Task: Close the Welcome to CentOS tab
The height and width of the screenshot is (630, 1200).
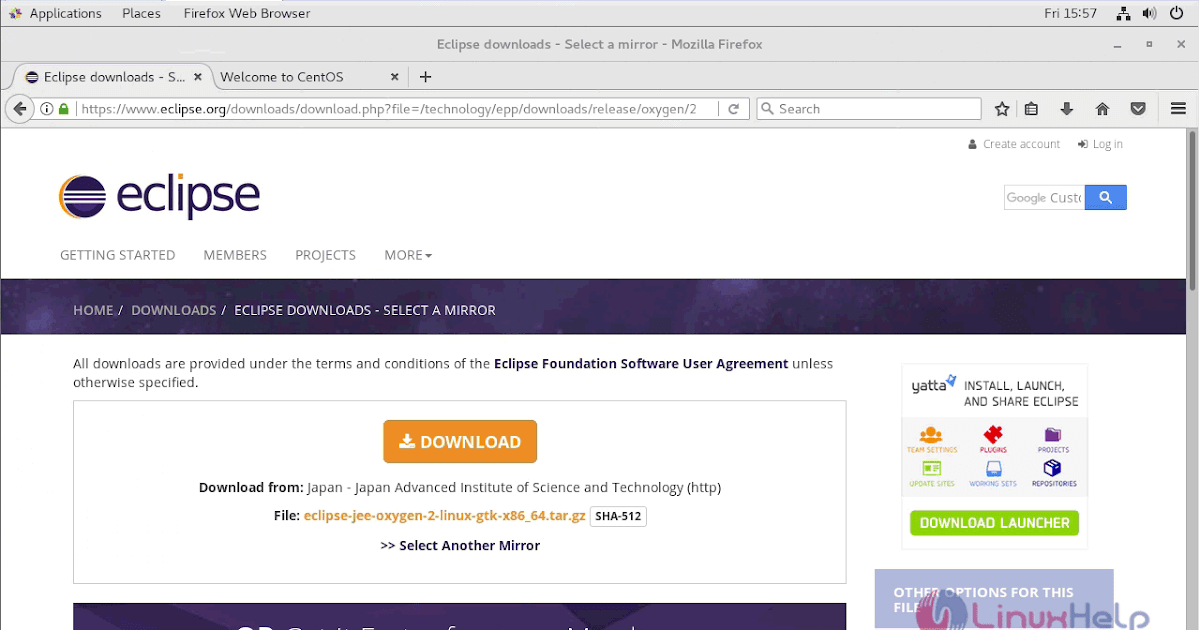Action: (394, 76)
